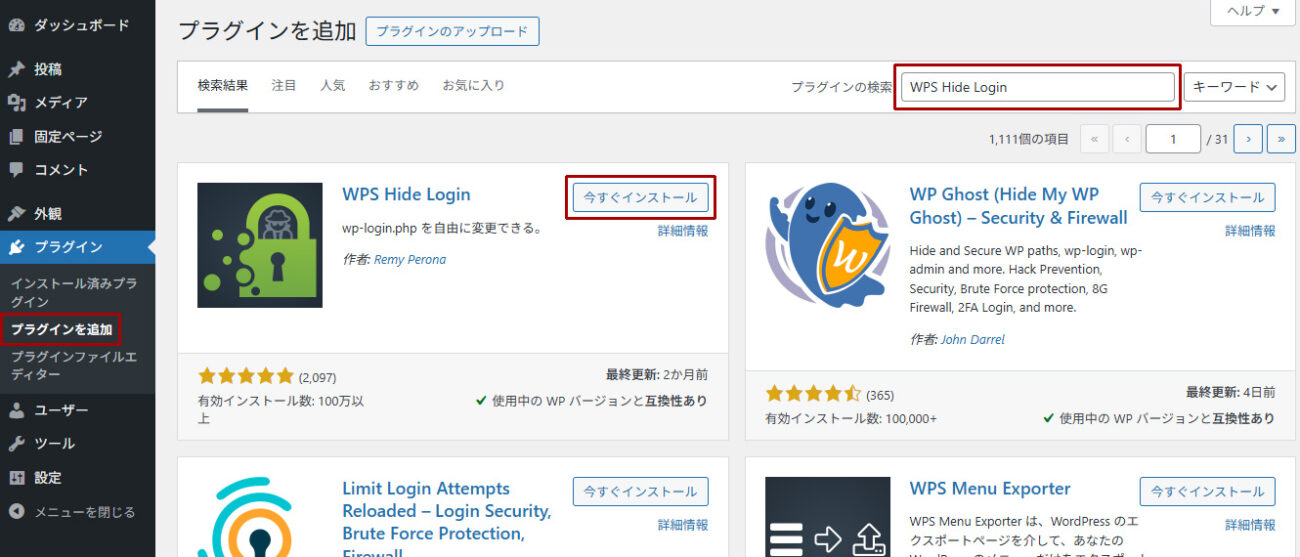
Task: Expand the ヘルプ dropdown tab
Action: [x=1252, y=12]
